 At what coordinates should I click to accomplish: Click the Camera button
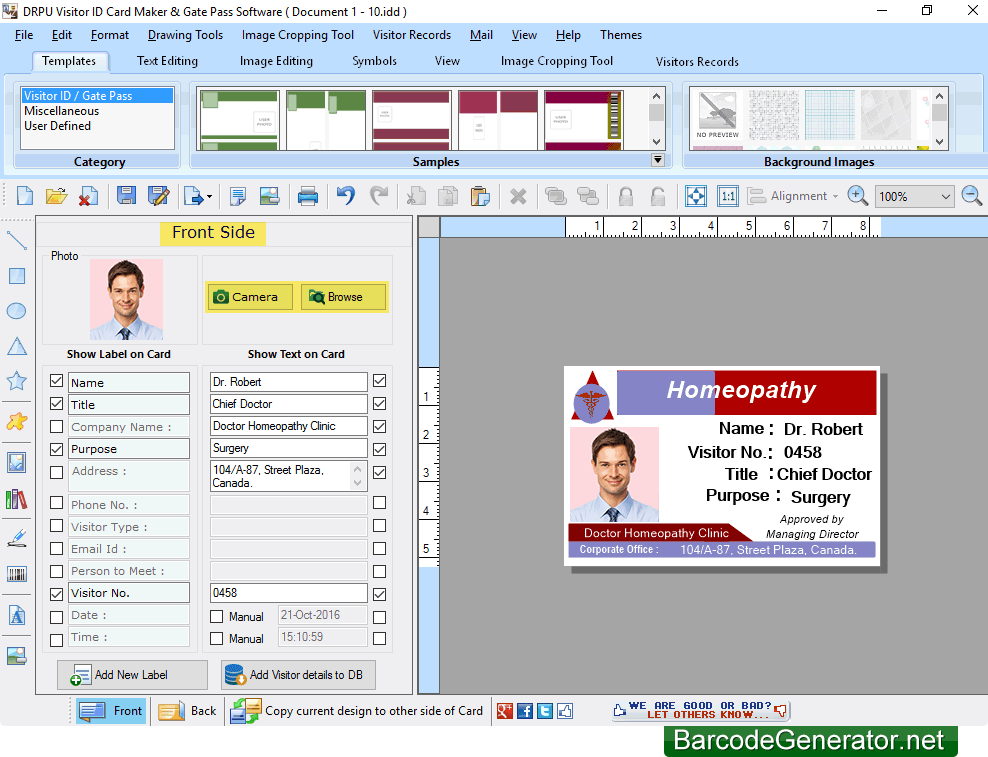click(250, 297)
